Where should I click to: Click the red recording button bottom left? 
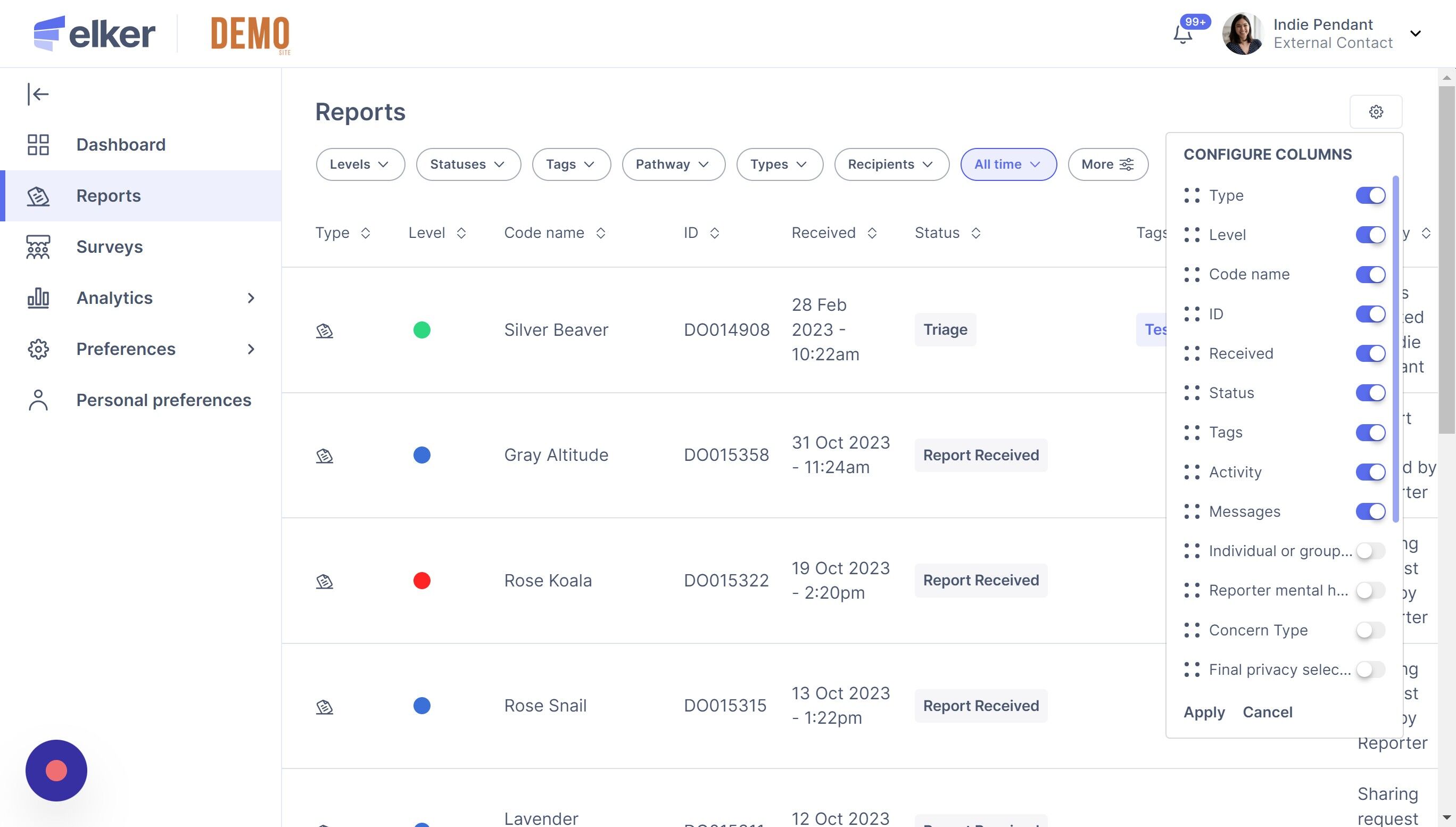click(56, 770)
